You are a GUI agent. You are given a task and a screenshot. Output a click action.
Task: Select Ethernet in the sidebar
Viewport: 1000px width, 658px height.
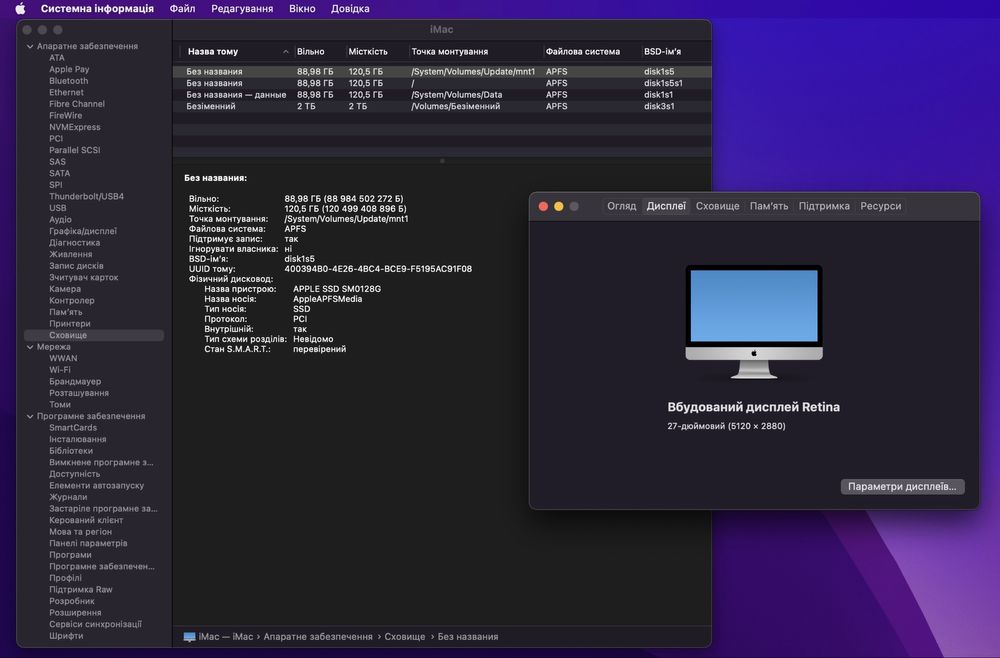(x=66, y=92)
